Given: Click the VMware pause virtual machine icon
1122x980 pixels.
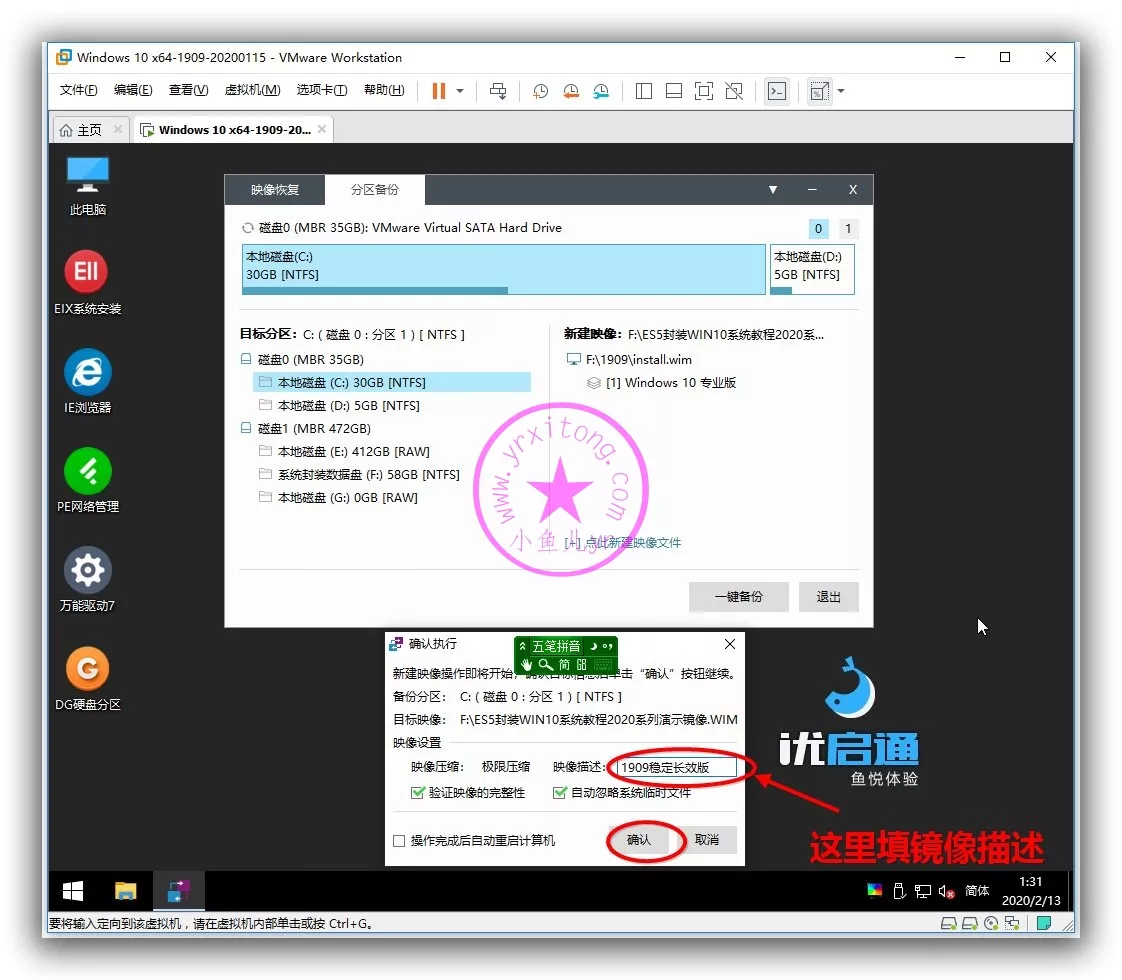Looking at the screenshot, I should click(x=438, y=91).
